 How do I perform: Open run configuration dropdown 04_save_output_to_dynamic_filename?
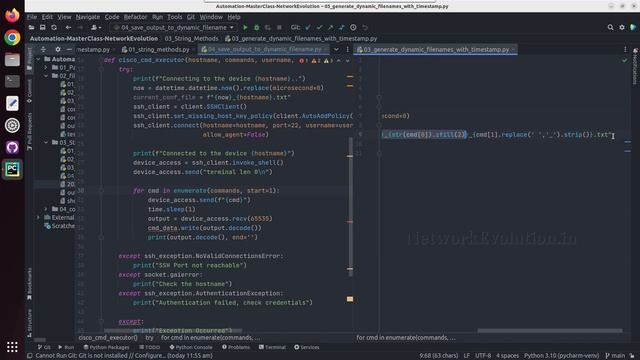(174, 27)
